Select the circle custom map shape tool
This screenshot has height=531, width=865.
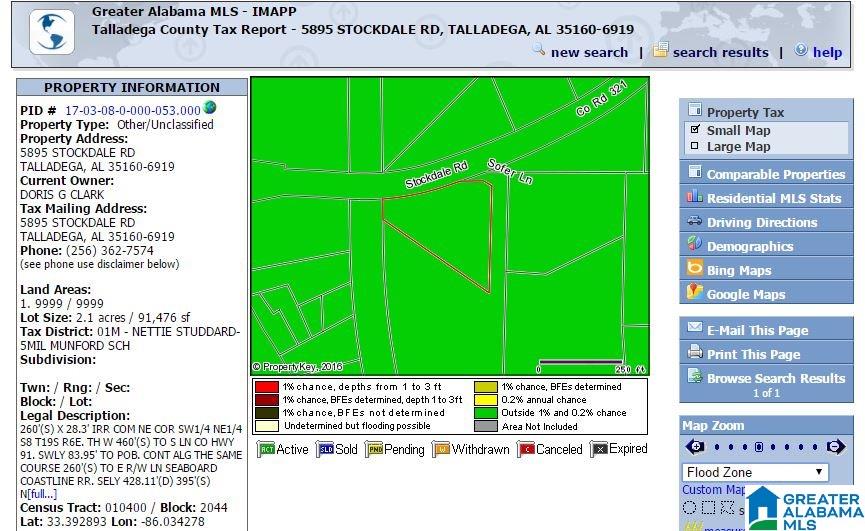coord(690,507)
